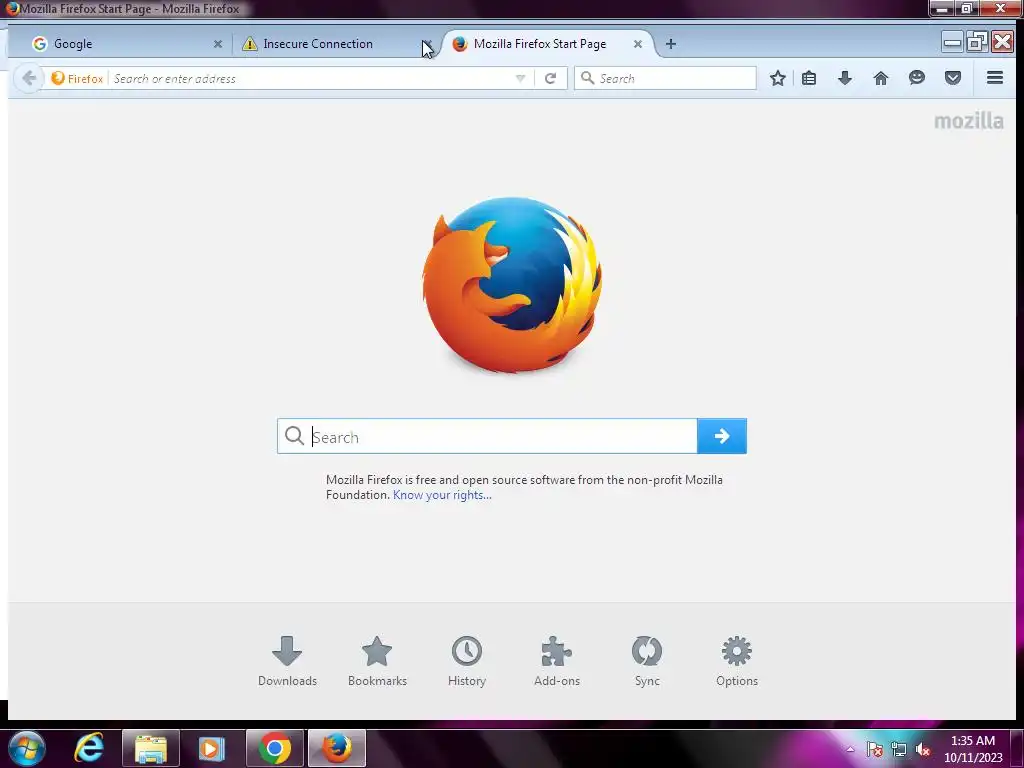Close the Mozilla Firefox Start Page tab

tap(637, 44)
